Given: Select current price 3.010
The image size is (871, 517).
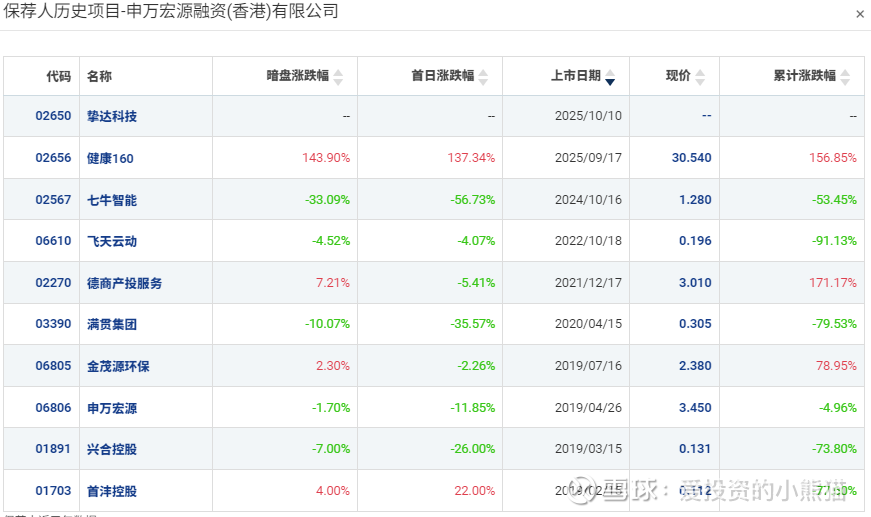Looking at the screenshot, I should [695, 283].
